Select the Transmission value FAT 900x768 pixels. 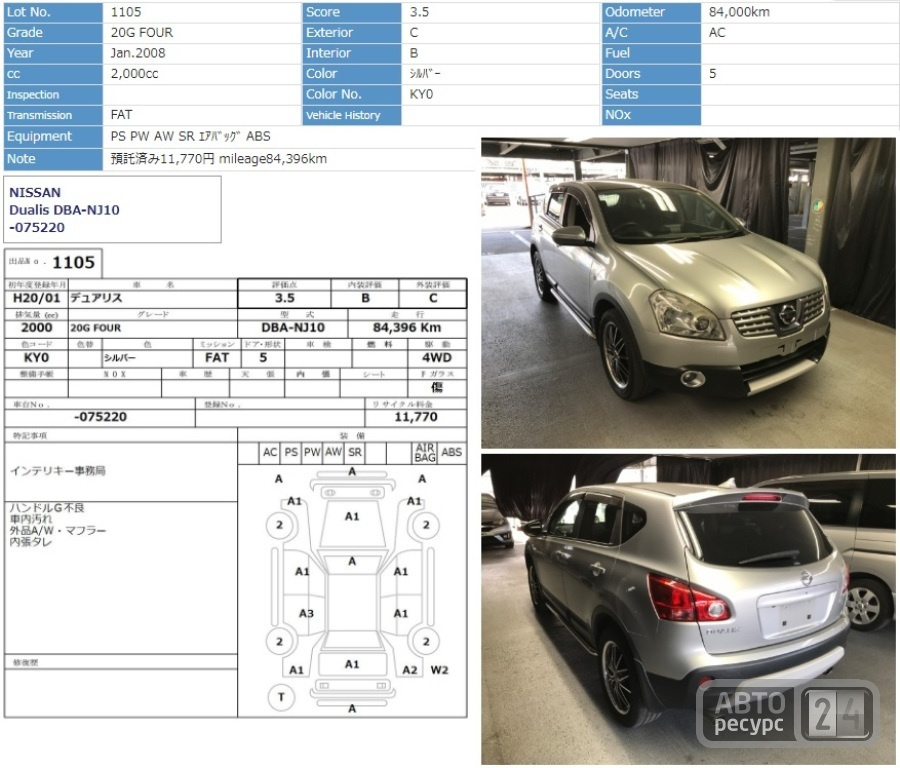pos(121,115)
